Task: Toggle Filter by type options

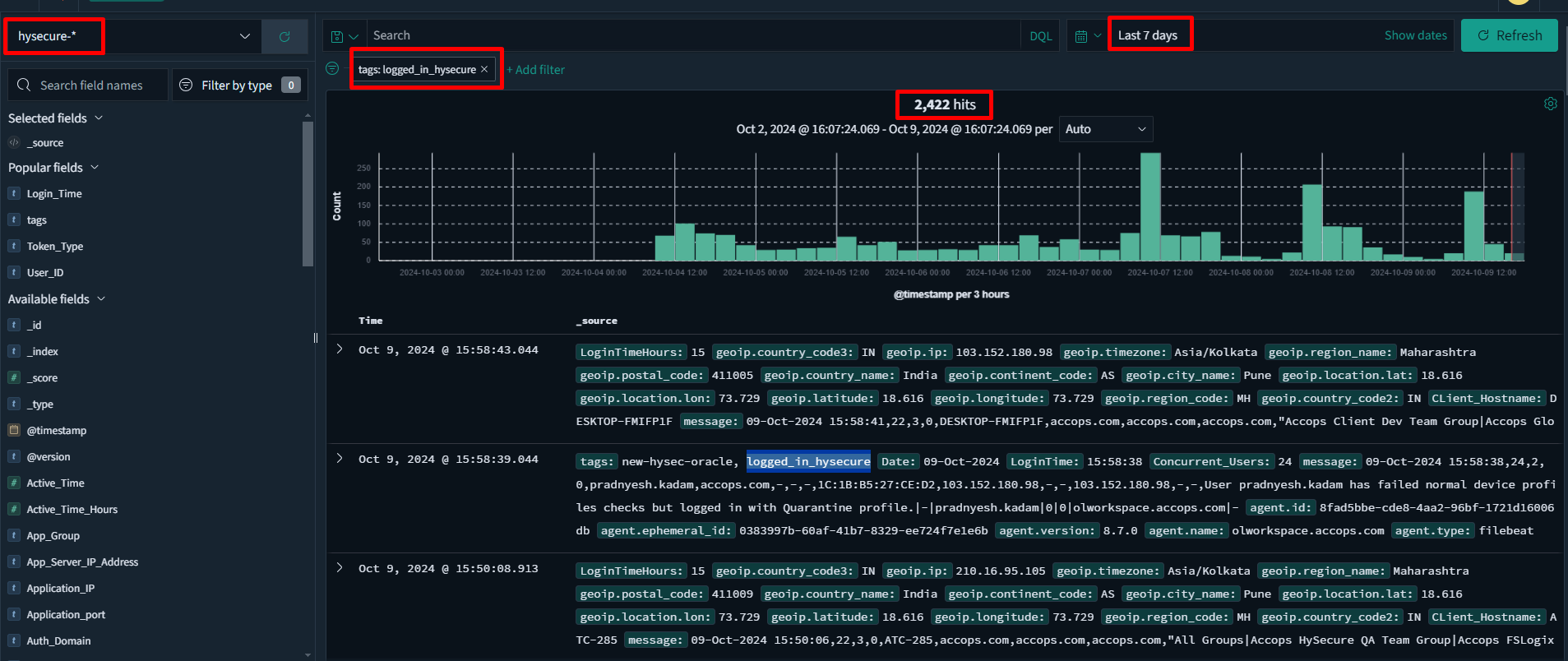Action: [238, 86]
